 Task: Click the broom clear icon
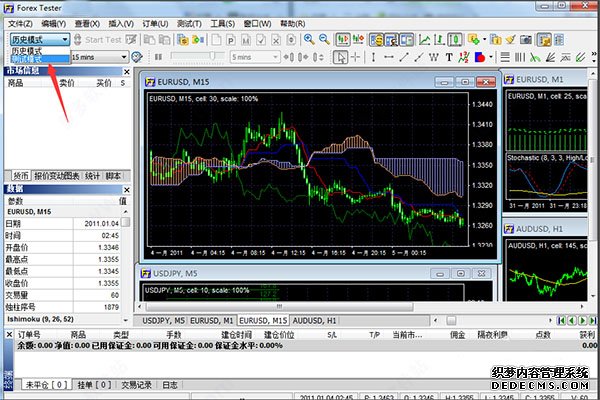510,39
